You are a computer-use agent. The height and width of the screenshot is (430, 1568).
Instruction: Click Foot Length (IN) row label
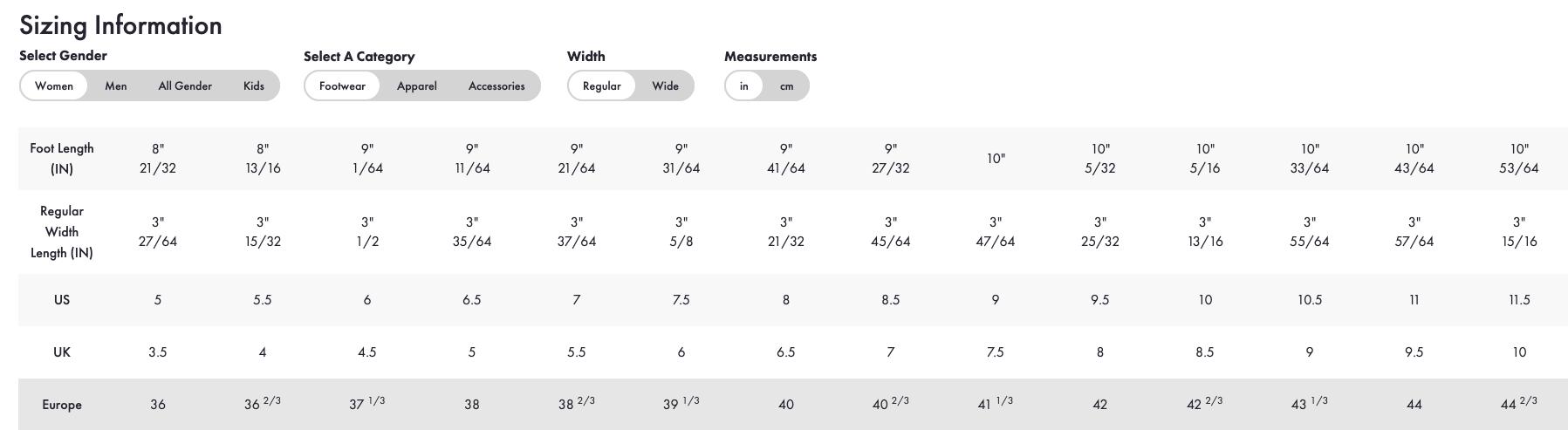[62, 158]
